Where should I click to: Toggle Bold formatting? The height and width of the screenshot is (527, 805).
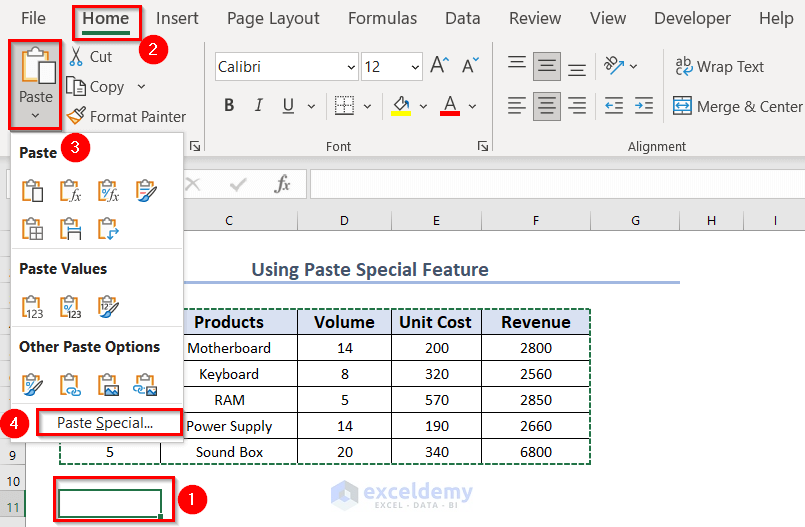(229, 105)
